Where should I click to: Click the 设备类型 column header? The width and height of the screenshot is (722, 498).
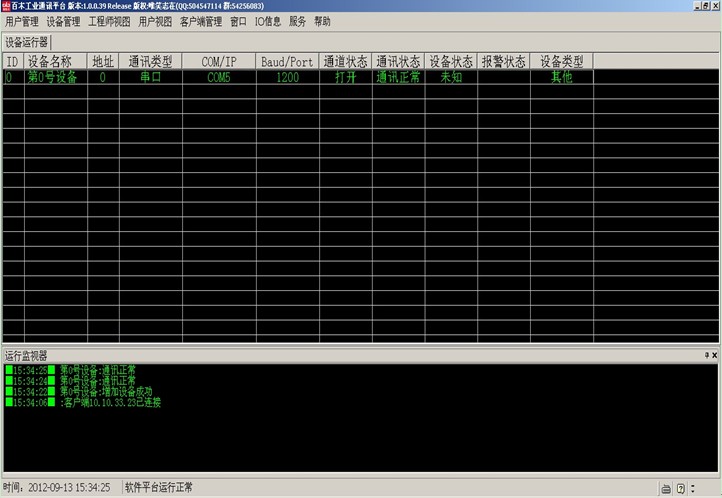click(x=562, y=61)
